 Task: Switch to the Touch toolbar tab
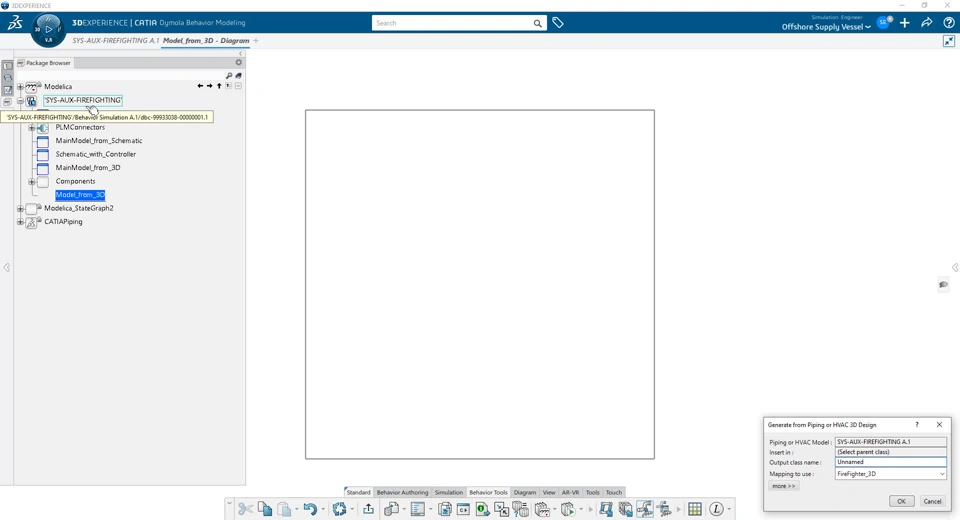coord(613,492)
